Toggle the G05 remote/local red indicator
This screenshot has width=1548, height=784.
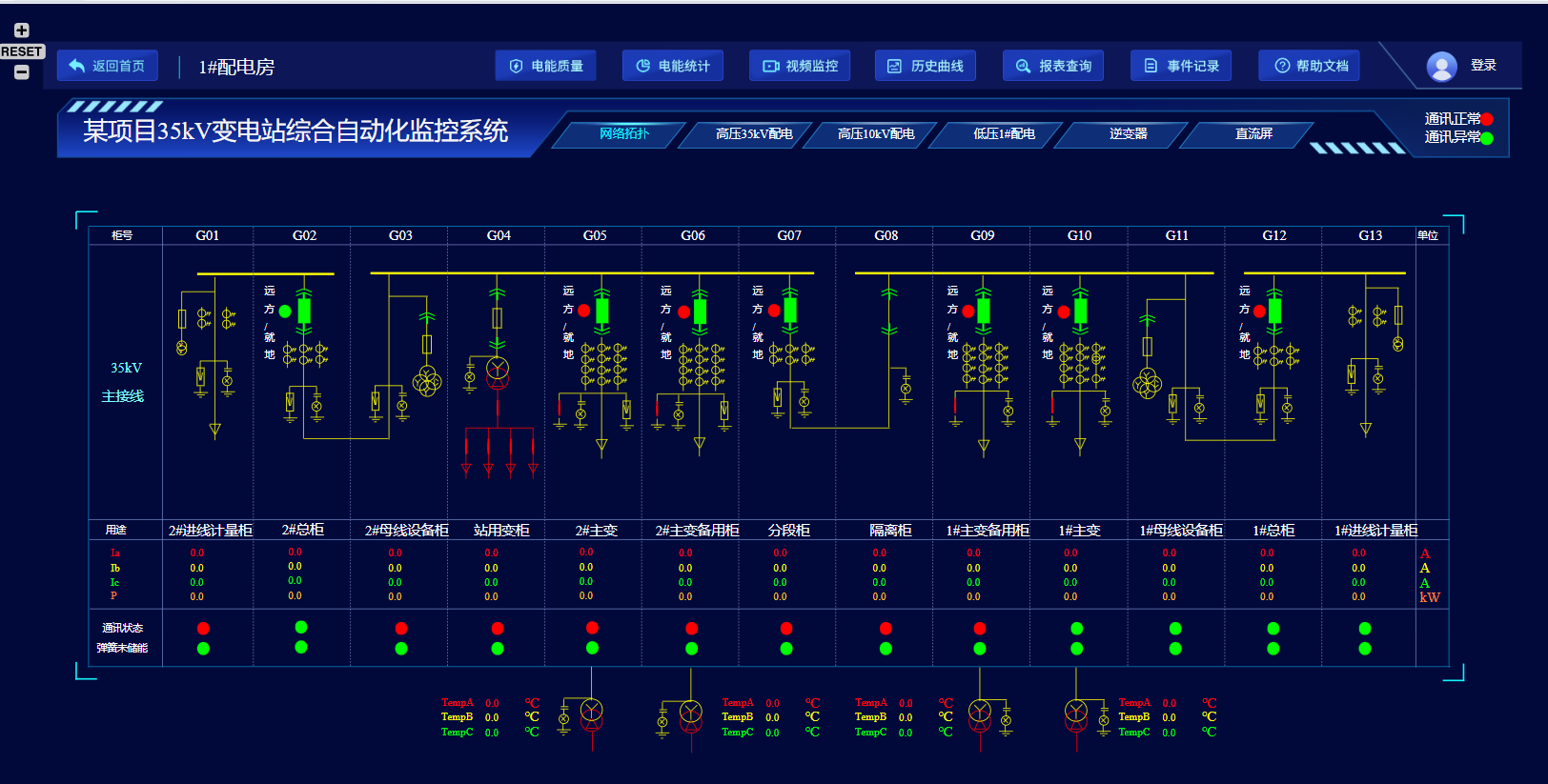(x=583, y=311)
